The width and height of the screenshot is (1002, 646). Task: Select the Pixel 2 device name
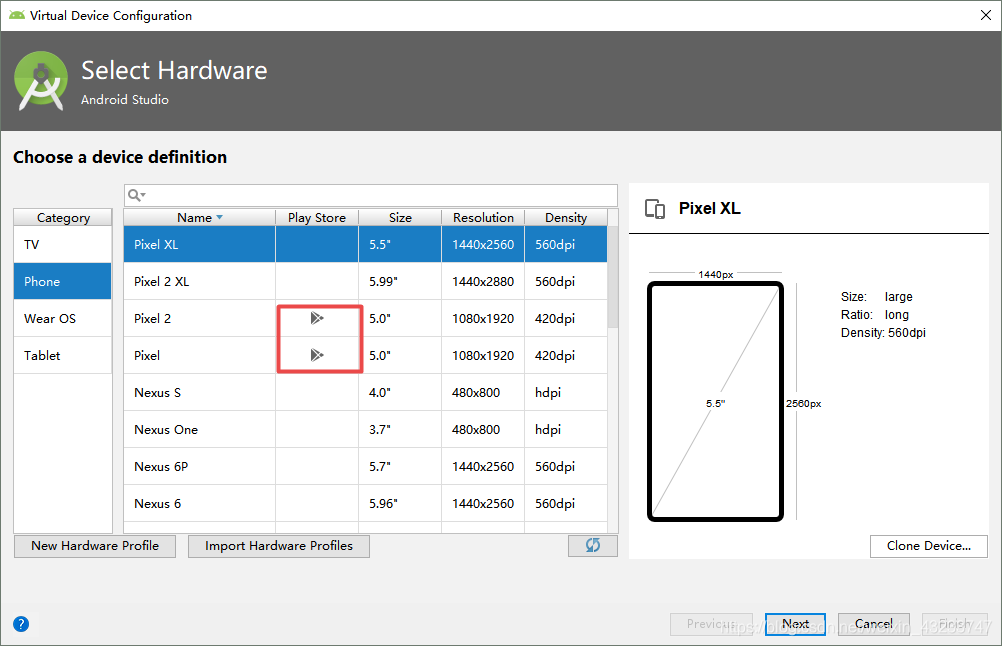pos(153,318)
